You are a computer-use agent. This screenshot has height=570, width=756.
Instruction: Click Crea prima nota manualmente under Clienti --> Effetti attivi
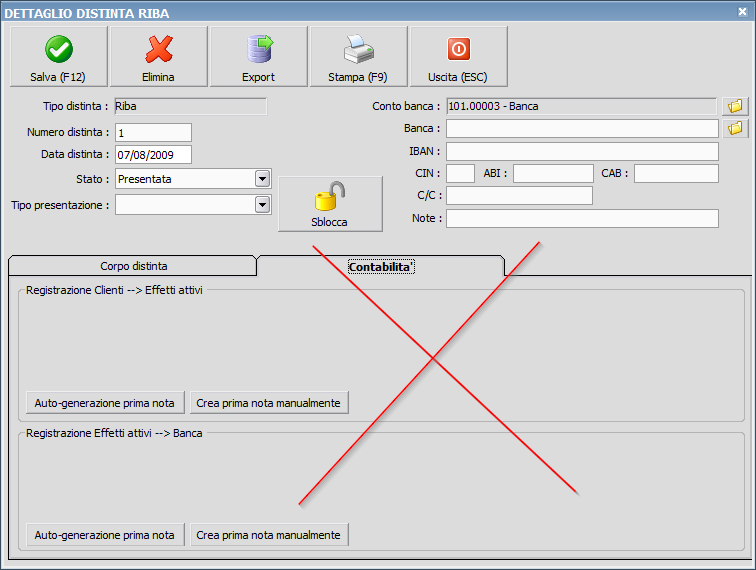pos(269,403)
